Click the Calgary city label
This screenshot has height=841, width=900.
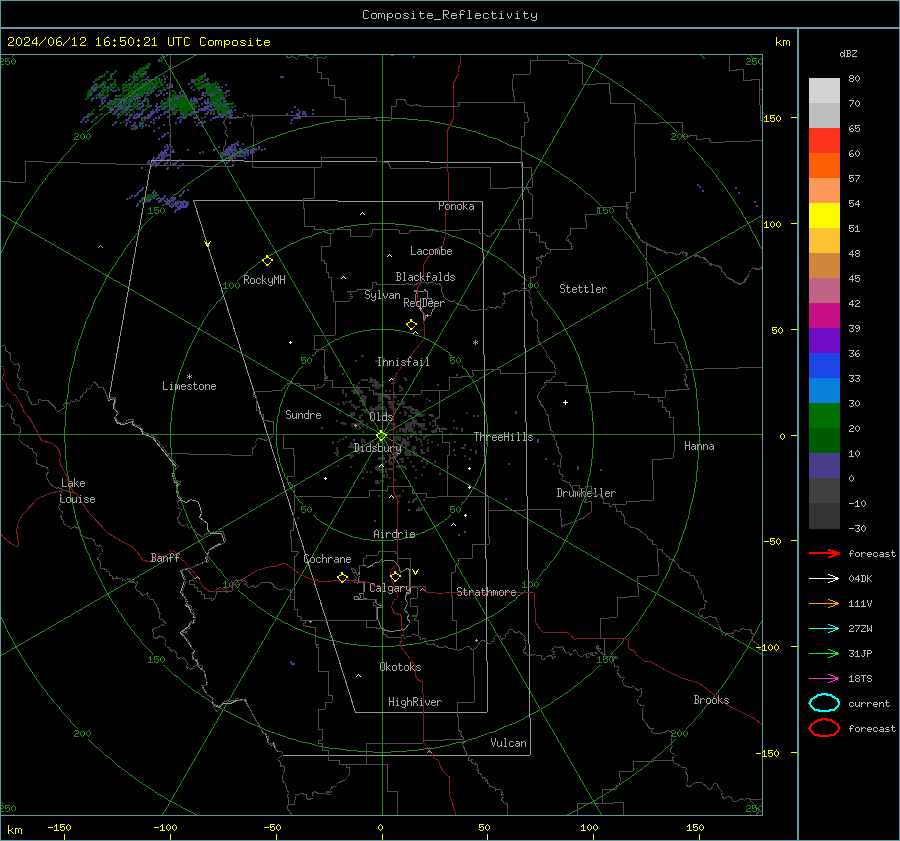(x=390, y=588)
